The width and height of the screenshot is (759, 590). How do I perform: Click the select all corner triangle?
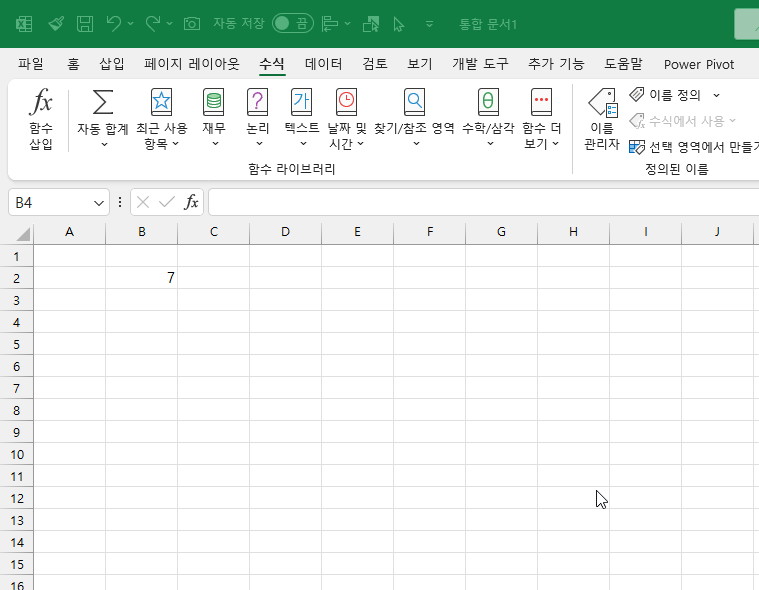point(23,234)
